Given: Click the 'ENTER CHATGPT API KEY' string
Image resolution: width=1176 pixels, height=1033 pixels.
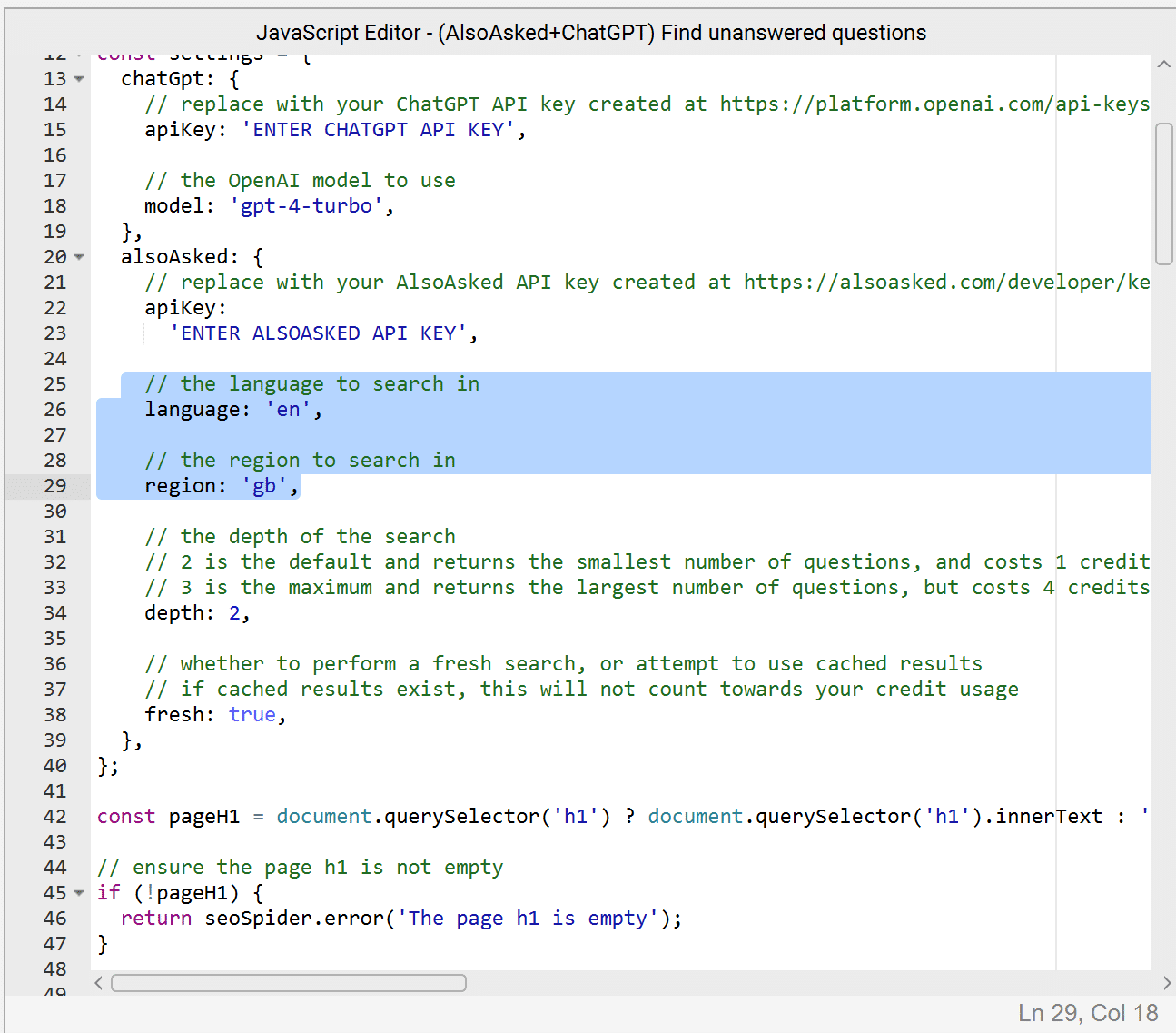Looking at the screenshot, I should 378,130.
